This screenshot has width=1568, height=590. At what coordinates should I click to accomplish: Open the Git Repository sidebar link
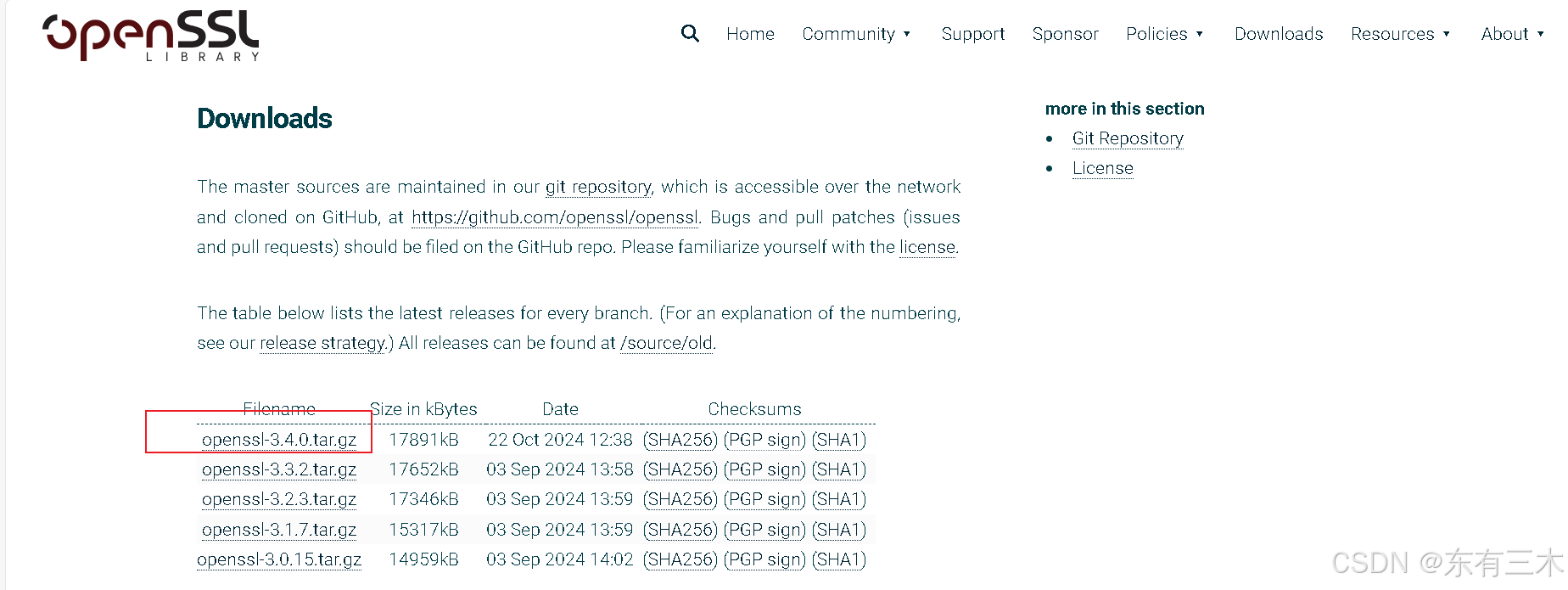(x=1128, y=138)
